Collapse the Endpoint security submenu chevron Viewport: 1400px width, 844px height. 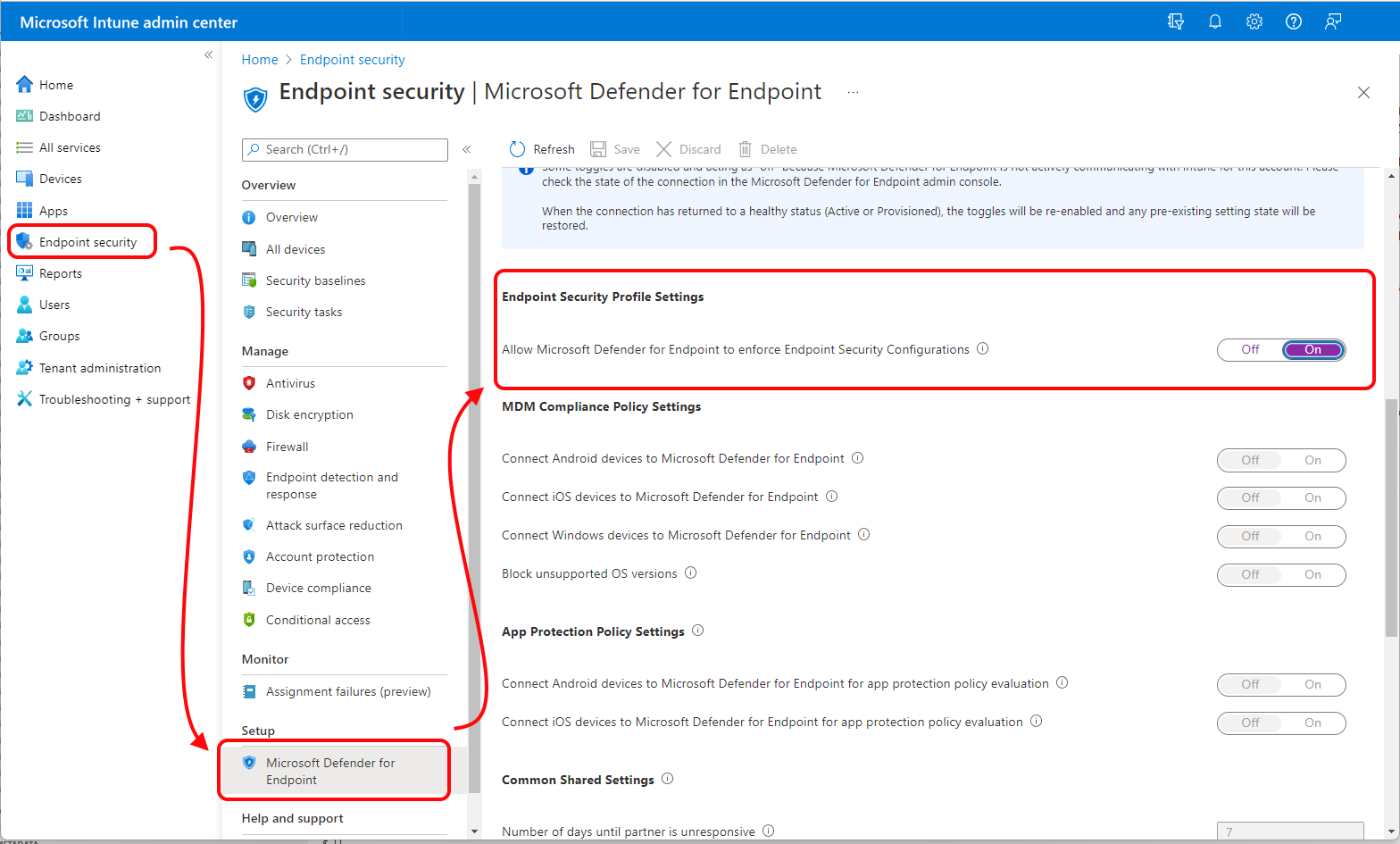pos(466,149)
